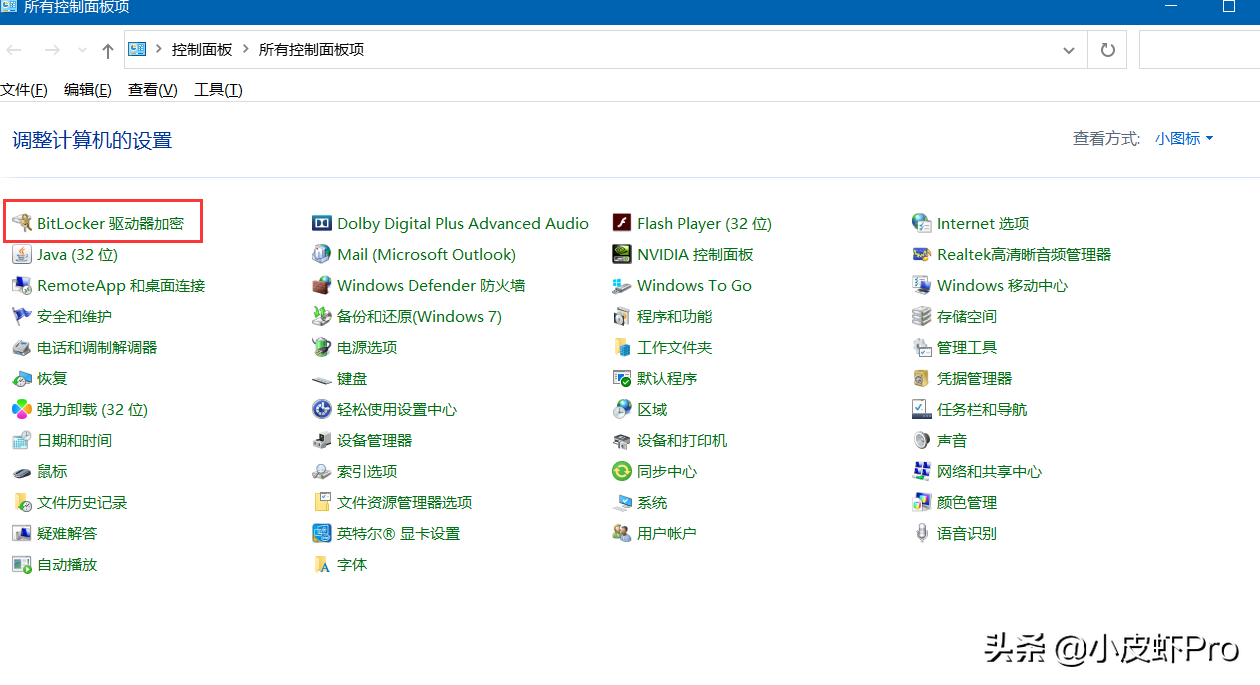Open the 网络和共享中心 link
The width and height of the screenshot is (1260, 685).
pos(989,471)
